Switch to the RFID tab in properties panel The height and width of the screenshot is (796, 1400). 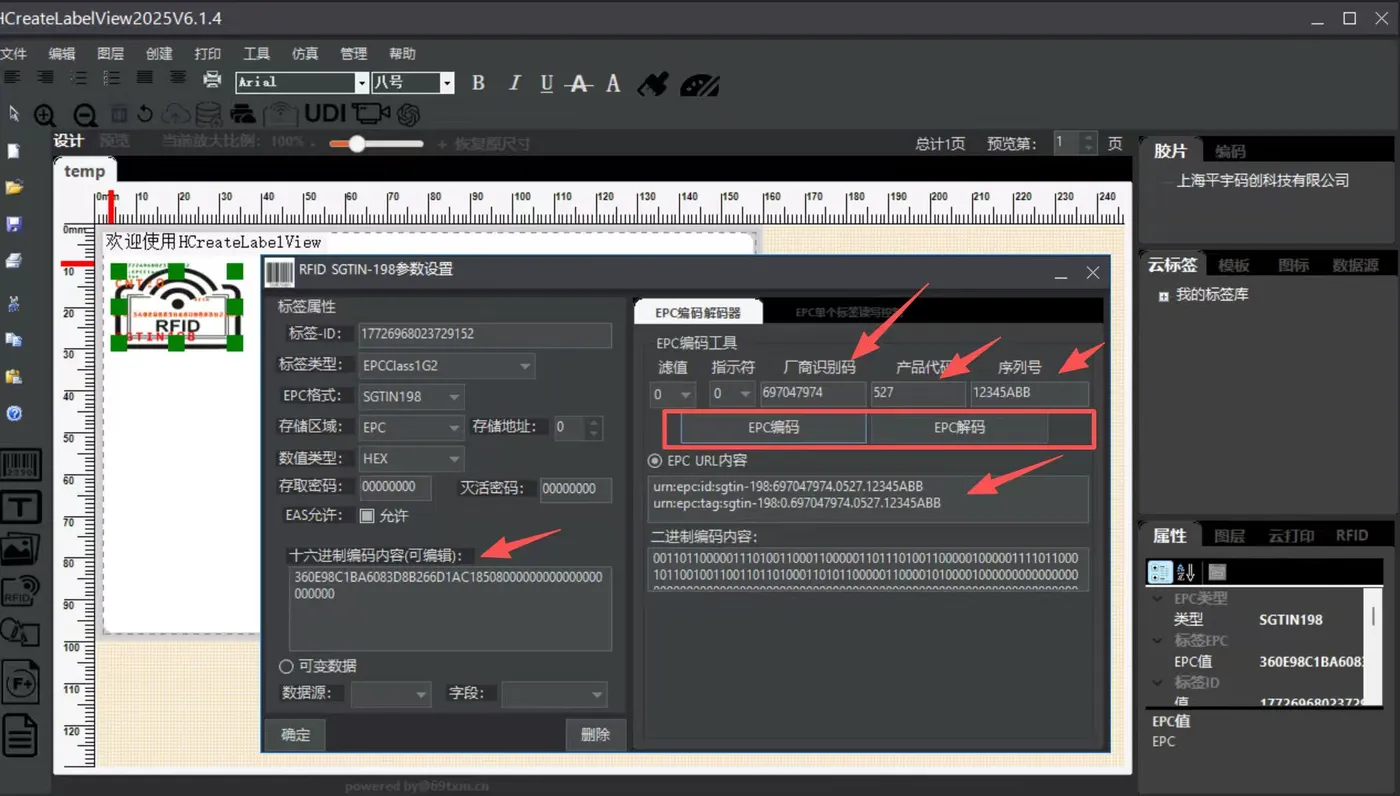point(1352,536)
